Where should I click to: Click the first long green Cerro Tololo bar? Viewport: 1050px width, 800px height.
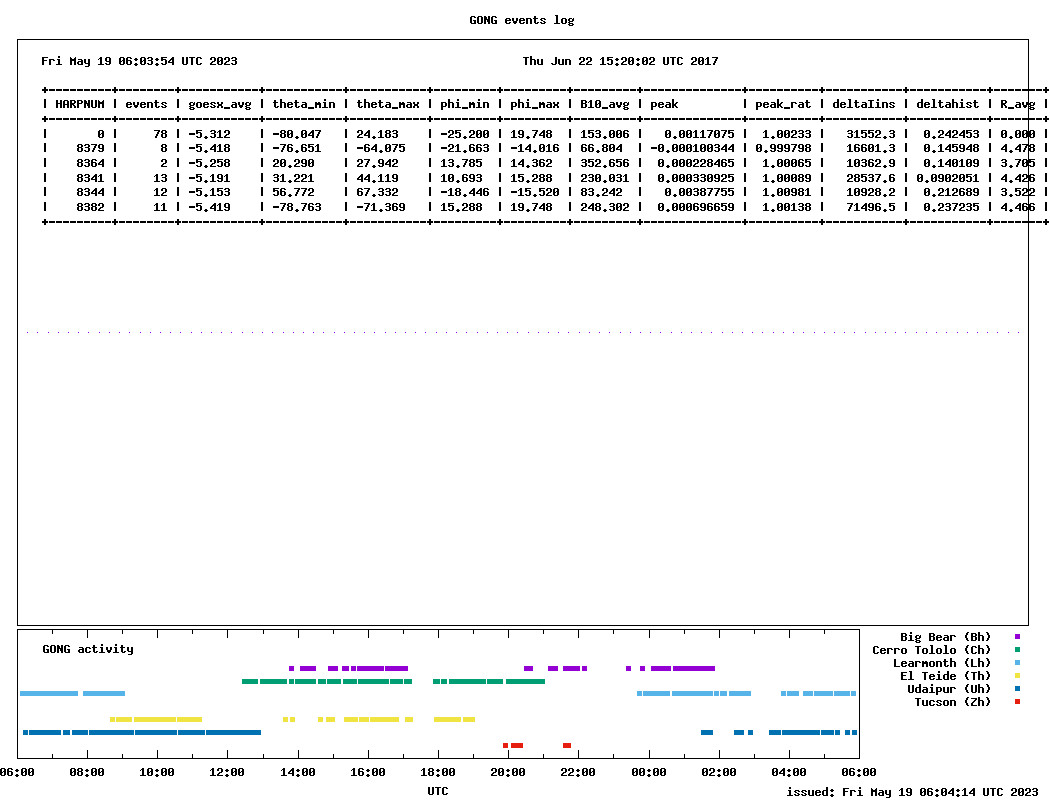[x=273, y=682]
